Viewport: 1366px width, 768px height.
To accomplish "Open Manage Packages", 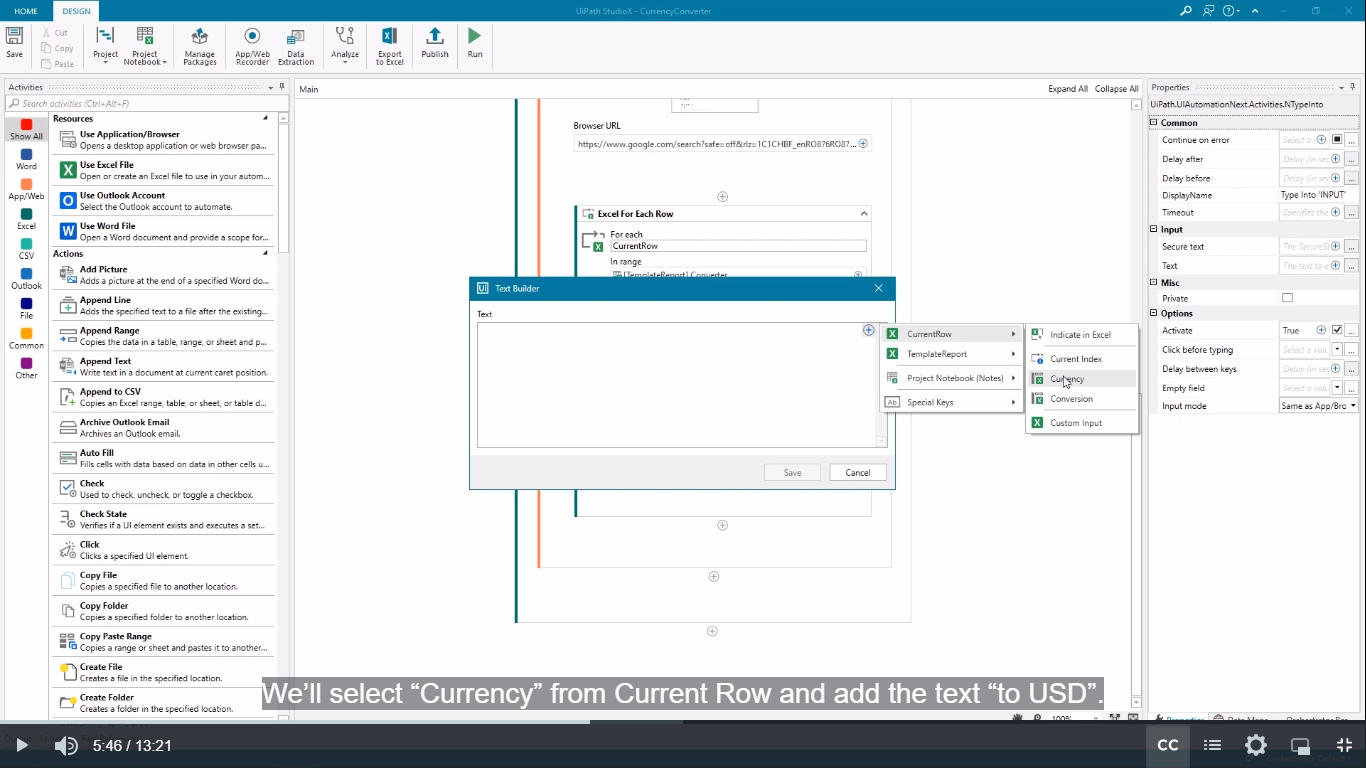I will [x=200, y=46].
